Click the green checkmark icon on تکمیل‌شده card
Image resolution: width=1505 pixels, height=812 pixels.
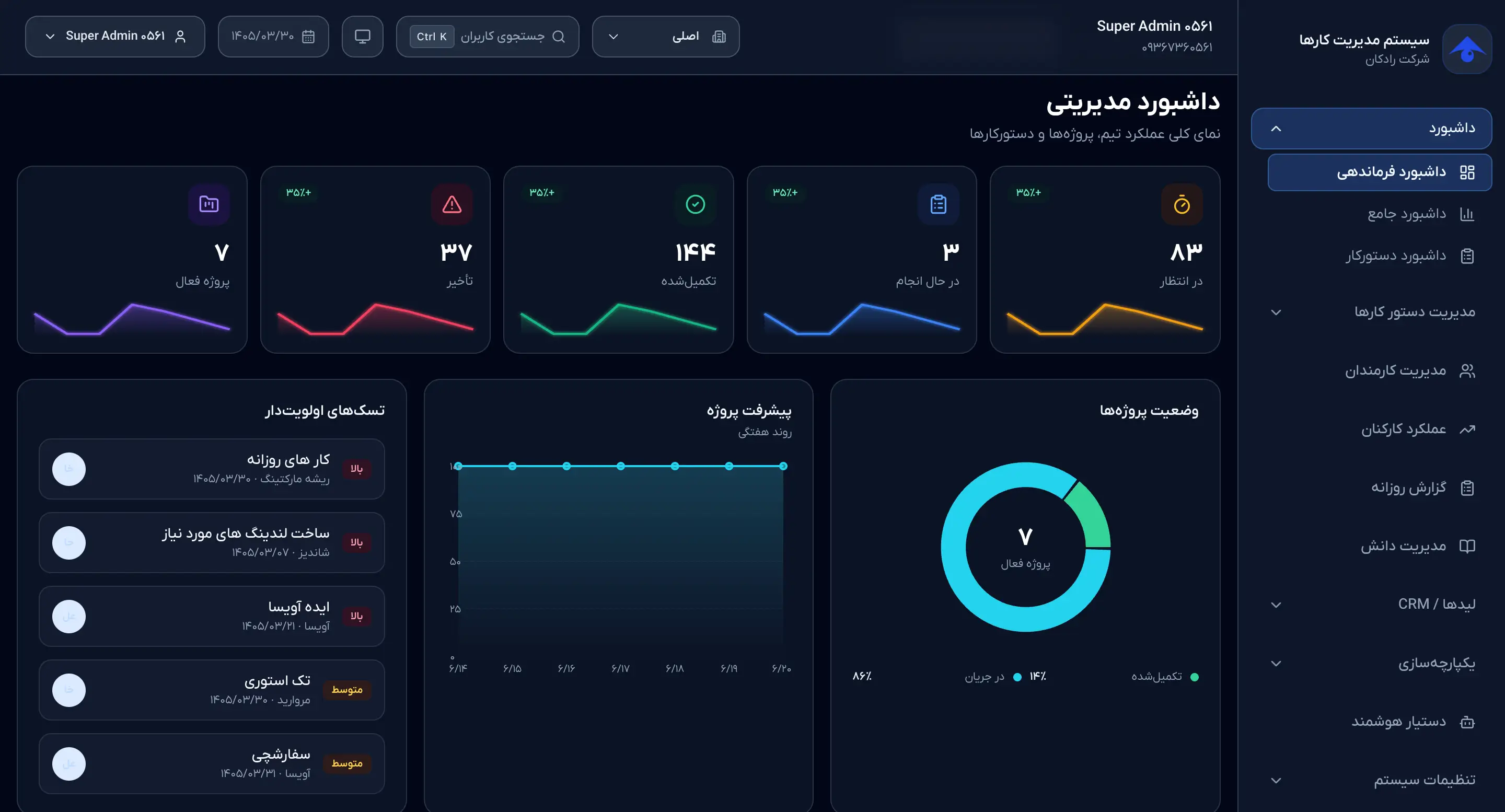pos(694,204)
